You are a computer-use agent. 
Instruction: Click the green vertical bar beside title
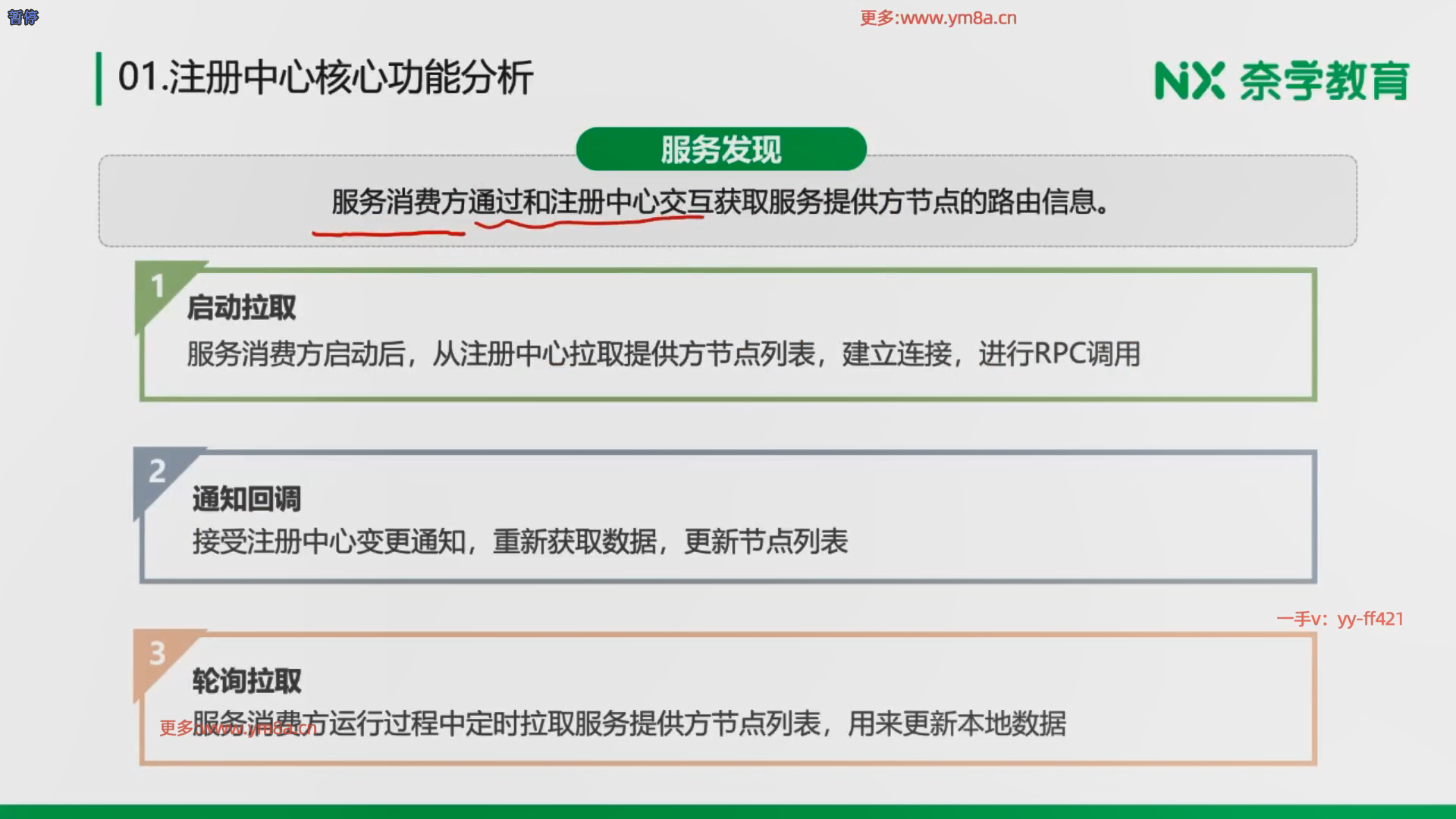click(99, 79)
